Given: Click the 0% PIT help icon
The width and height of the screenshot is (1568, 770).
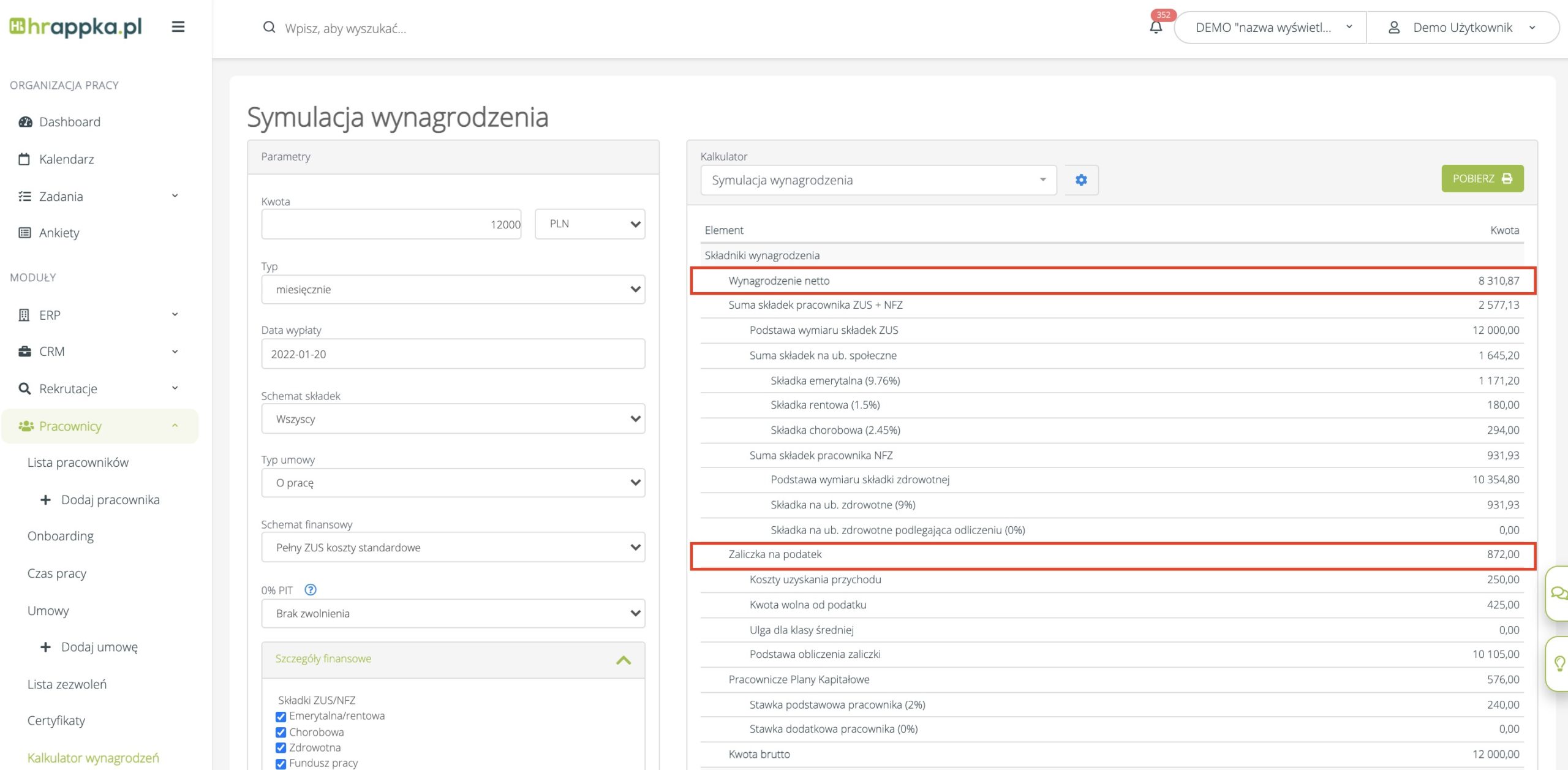Looking at the screenshot, I should (311, 590).
